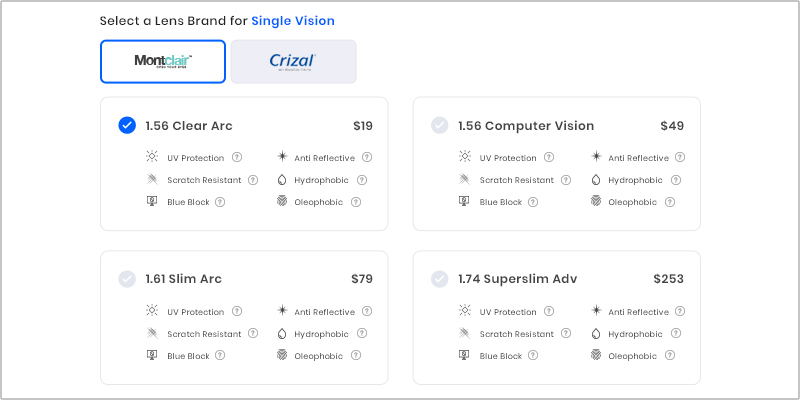The width and height of the screenshot is (800, 400).
Task: Select the Montclair lens brand tab
Action: click(x=163, y=62)
